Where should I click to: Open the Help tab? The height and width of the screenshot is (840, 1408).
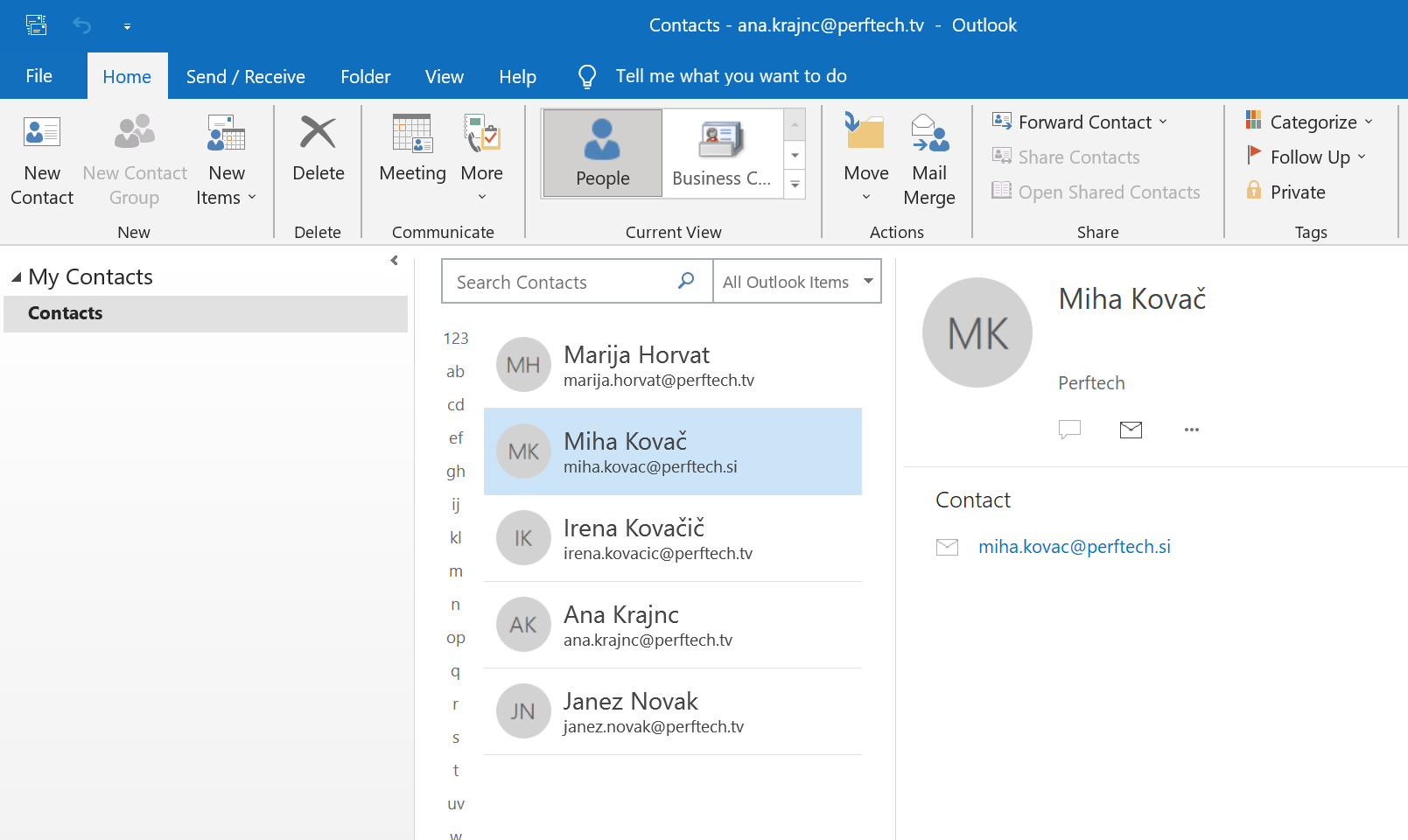[518, 76]
